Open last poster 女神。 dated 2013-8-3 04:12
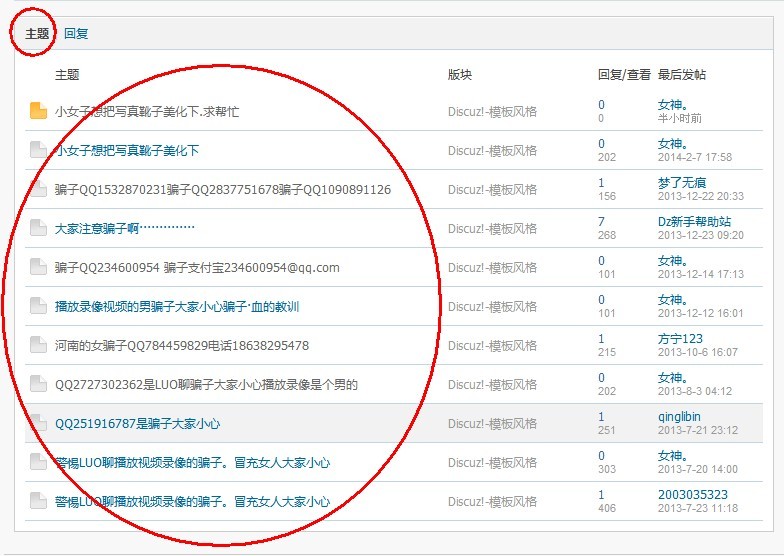The height and width of the screenshot is (556, 784). tap(672, 378)
